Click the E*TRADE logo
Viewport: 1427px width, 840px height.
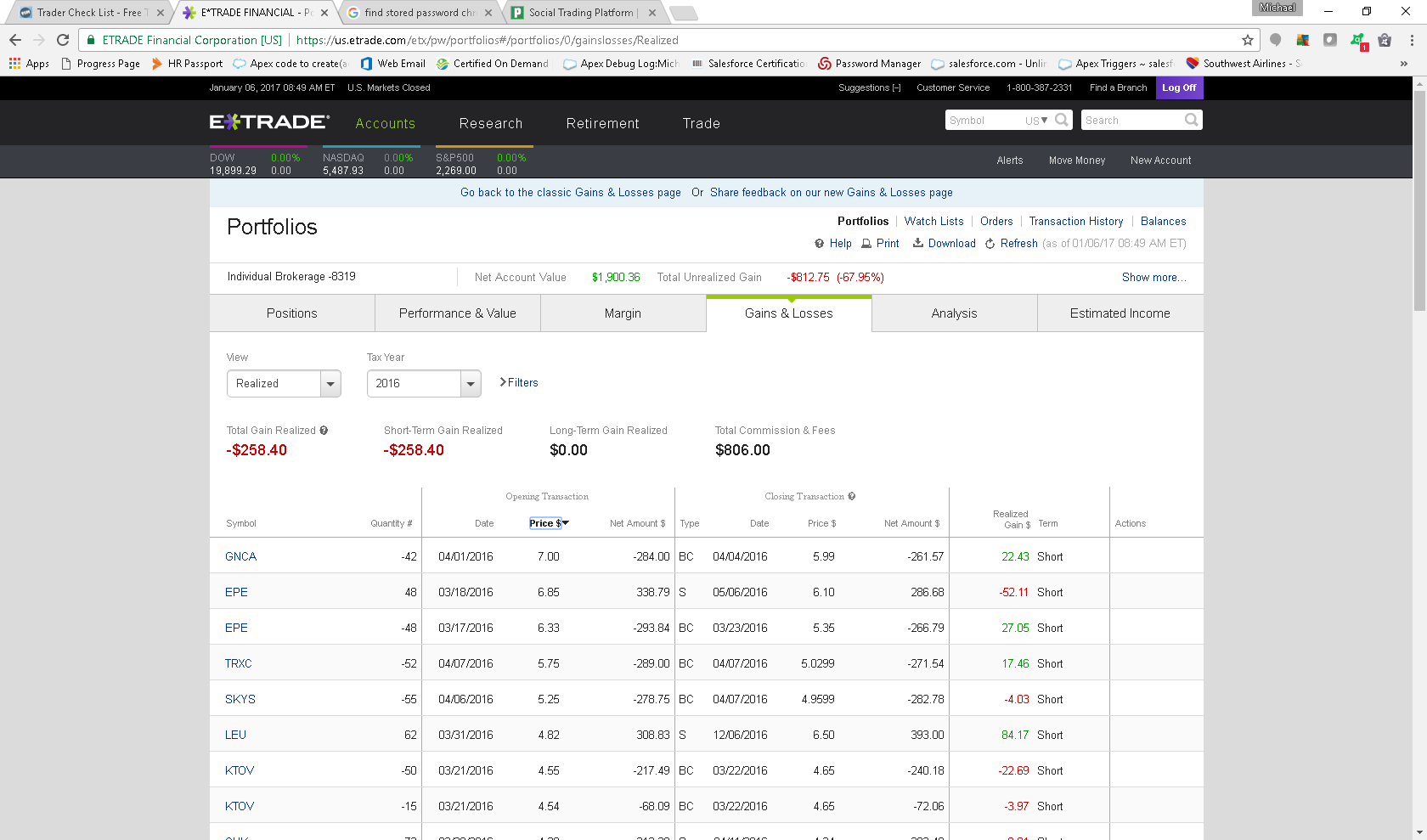tap(268, 122)
